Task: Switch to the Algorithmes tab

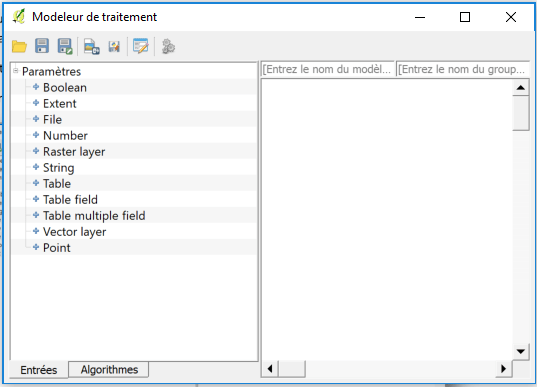Action: tap(109, 370)
